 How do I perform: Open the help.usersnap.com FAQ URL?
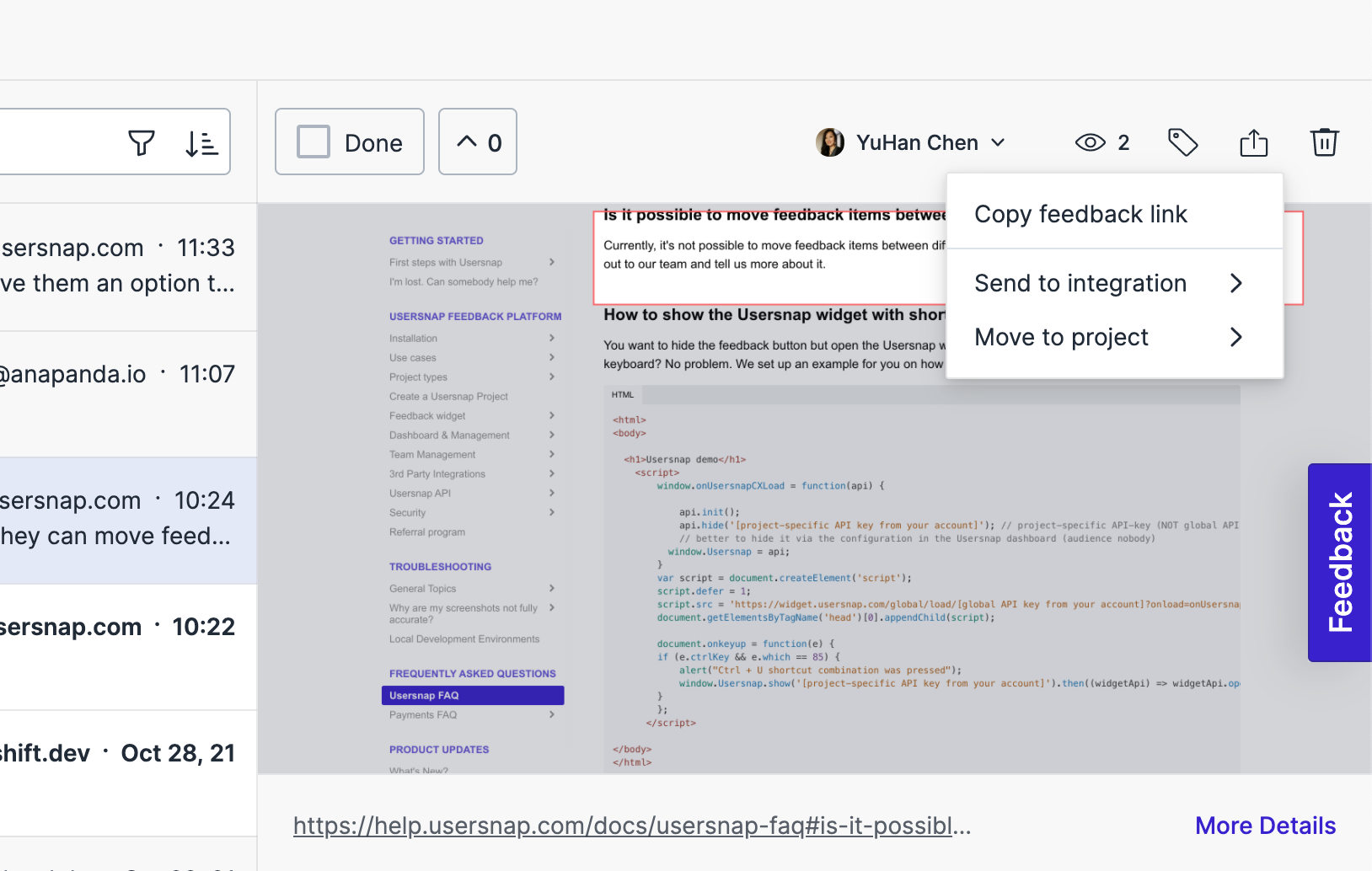(x=632, y=826)
